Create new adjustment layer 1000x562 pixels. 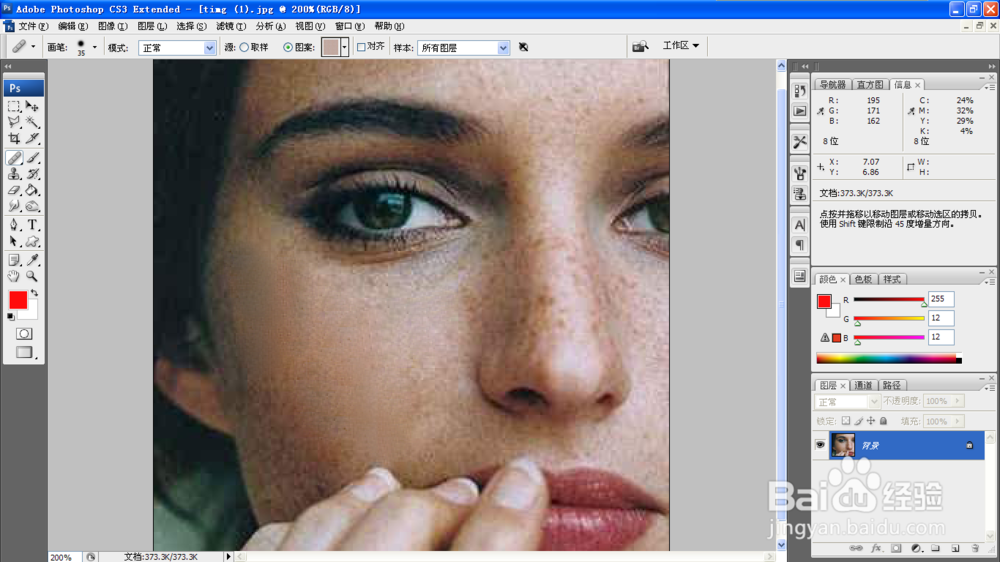(x=916, y=548)
